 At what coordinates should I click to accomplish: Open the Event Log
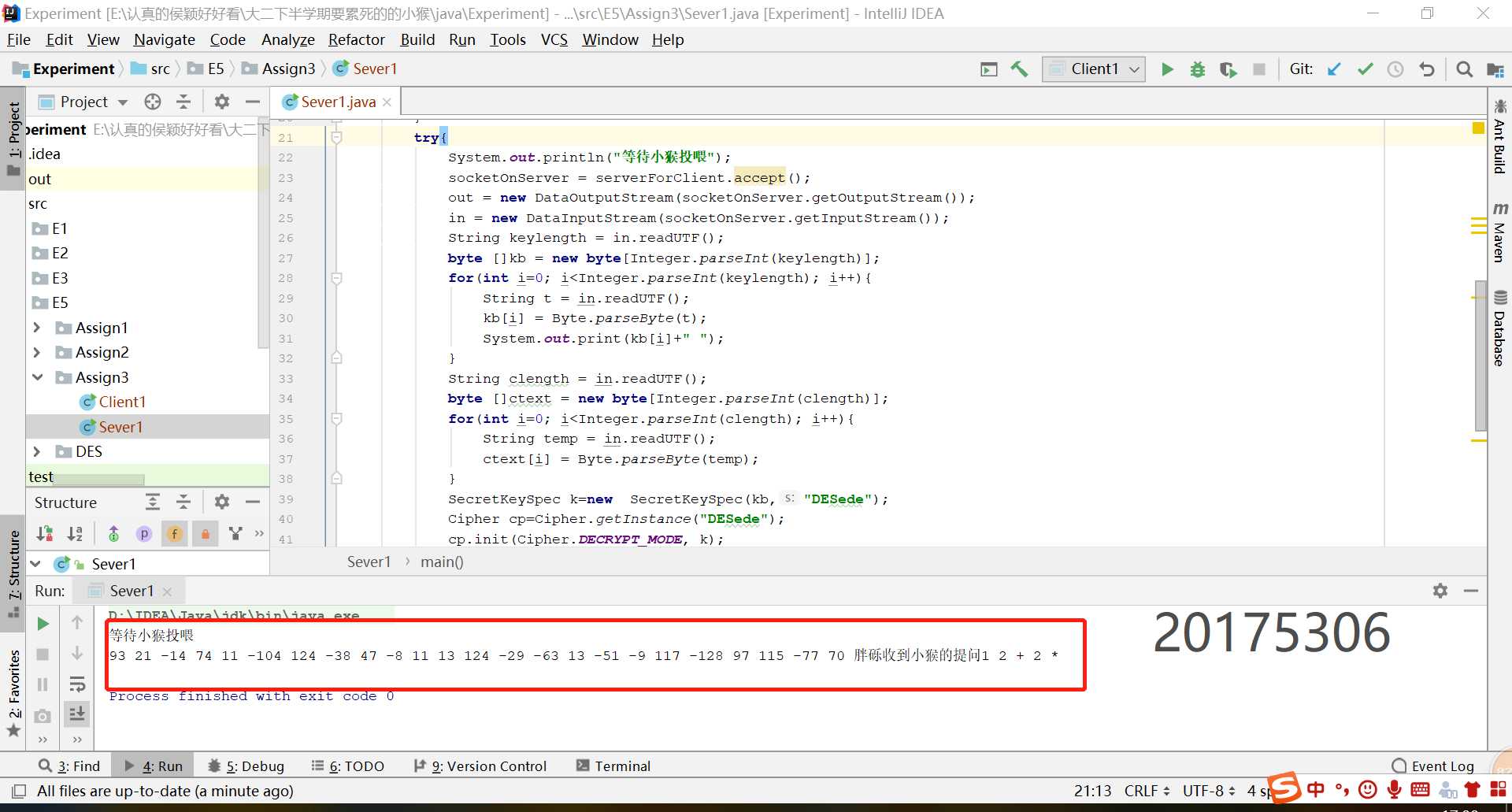(x=1433, y=766)
